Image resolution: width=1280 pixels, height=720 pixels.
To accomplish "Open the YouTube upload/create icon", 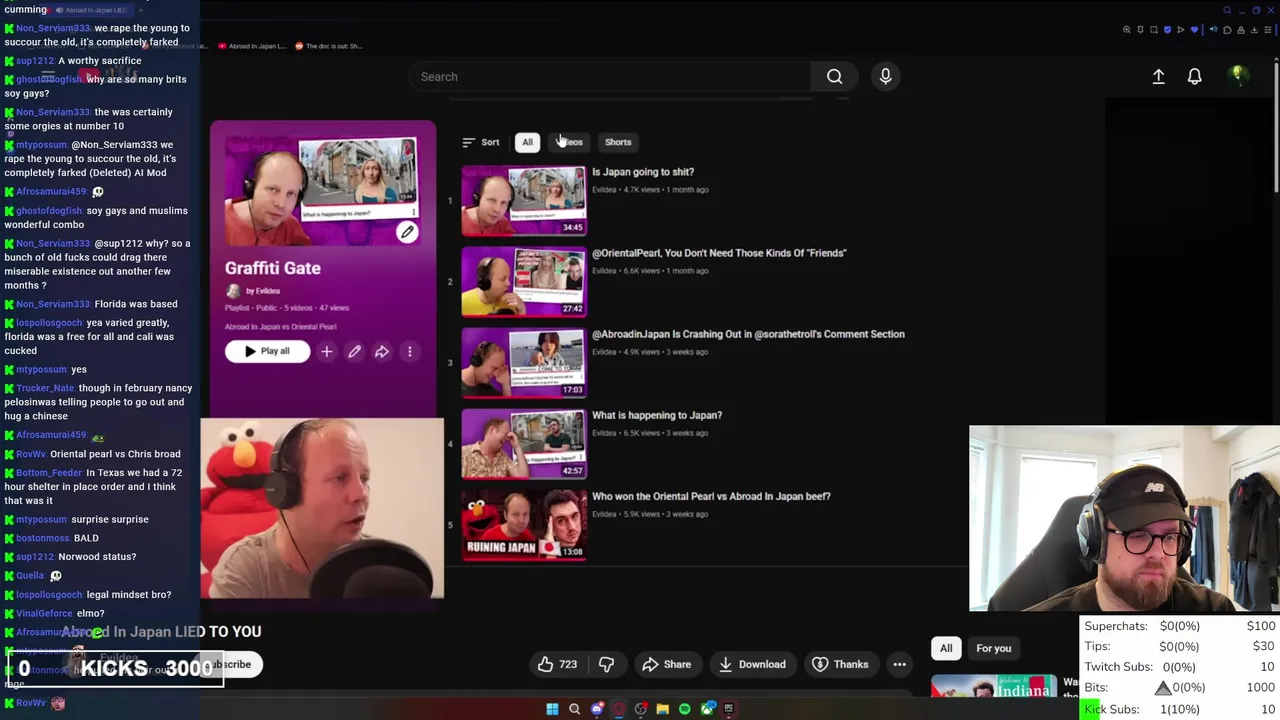I will pyautogui.click(x=1158, y=76).
